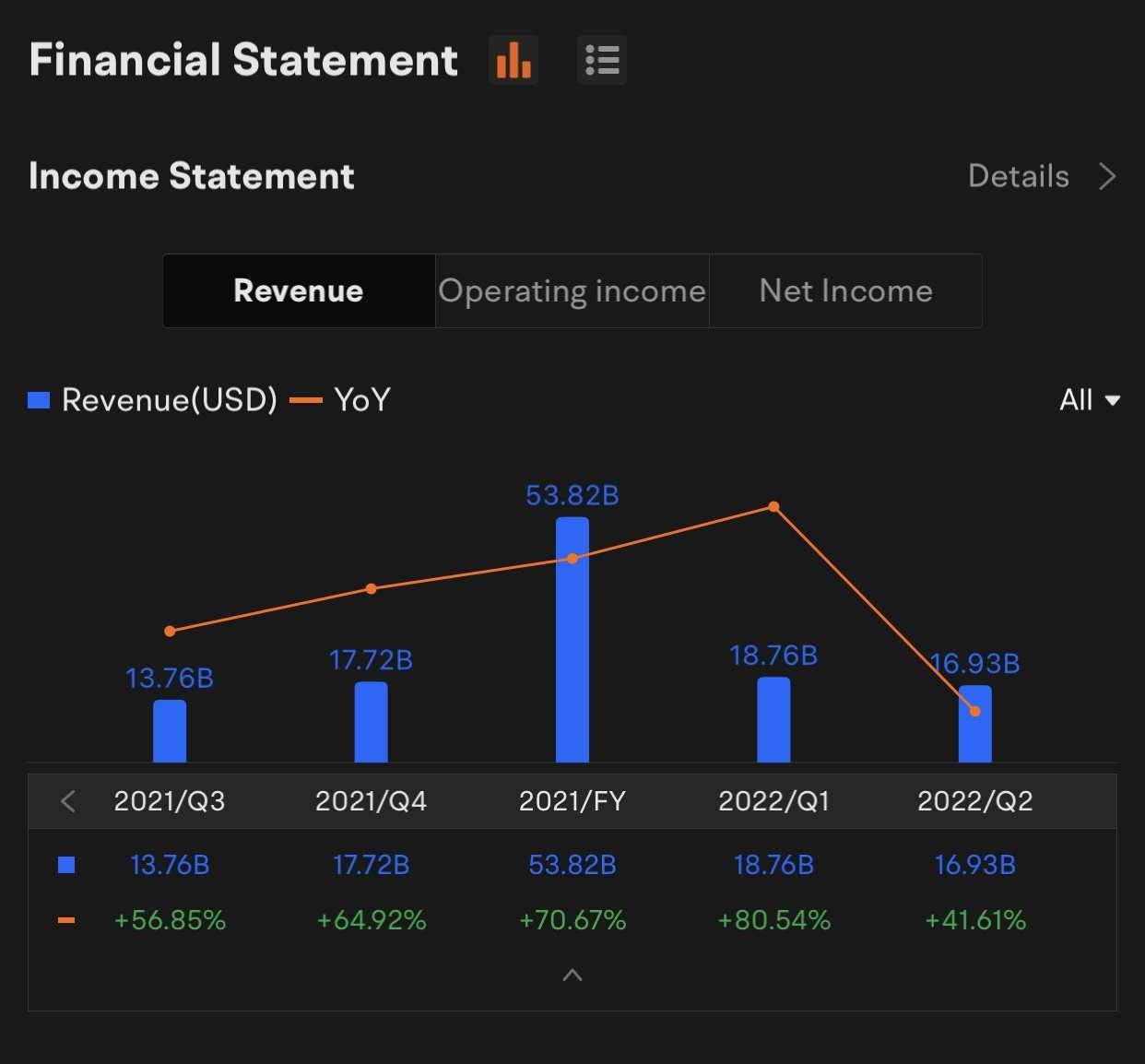Select the 2022/Q1 column header
The height and width of the screenshot is (1064, 1145).
(773, 801)
